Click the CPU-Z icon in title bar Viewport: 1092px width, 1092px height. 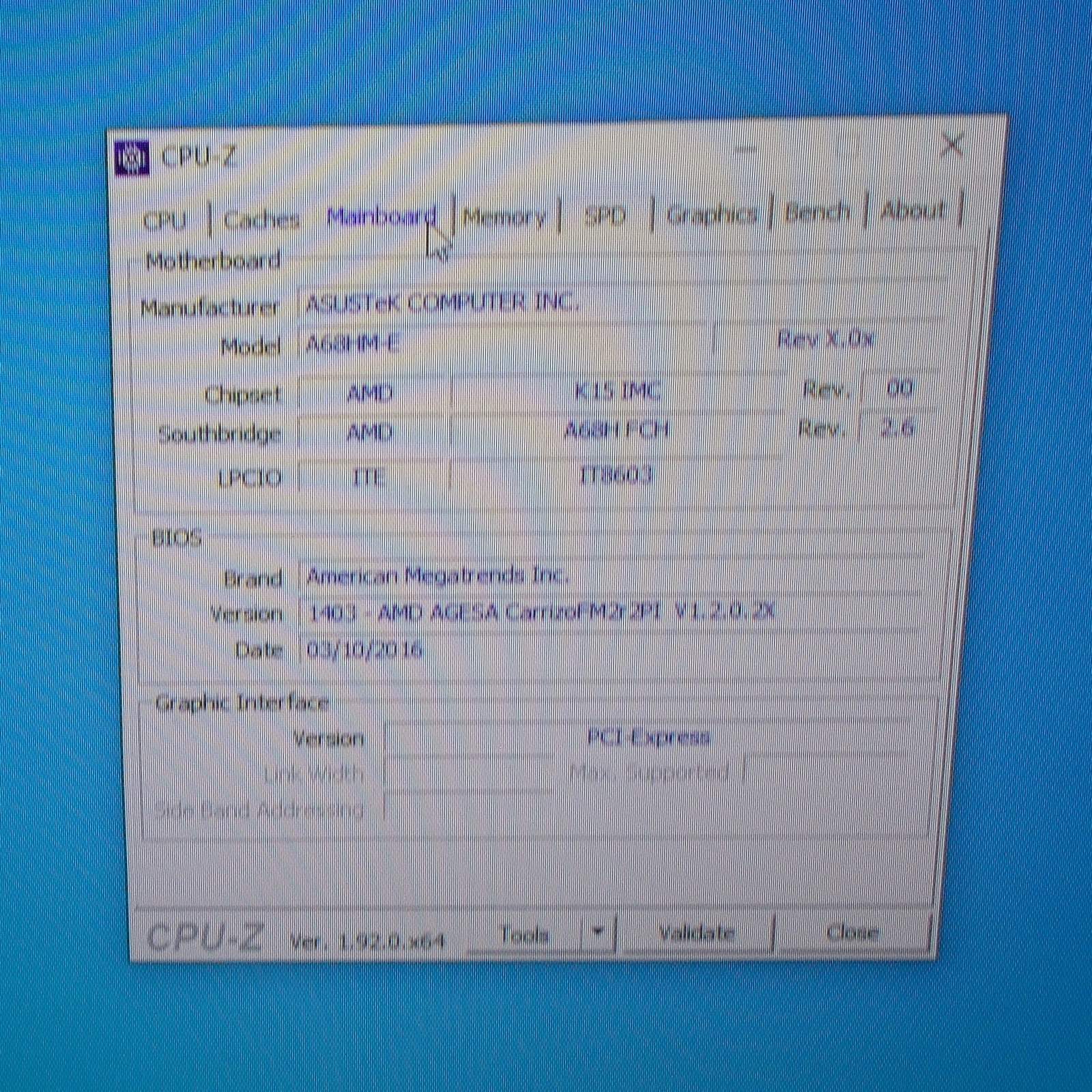click(x=132, y=158)
